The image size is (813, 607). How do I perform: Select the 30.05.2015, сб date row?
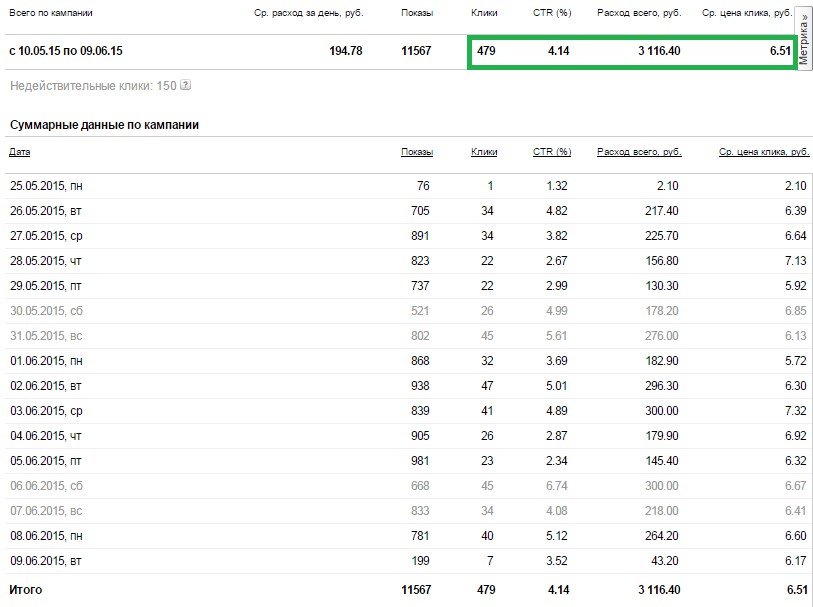pos(47,310)
